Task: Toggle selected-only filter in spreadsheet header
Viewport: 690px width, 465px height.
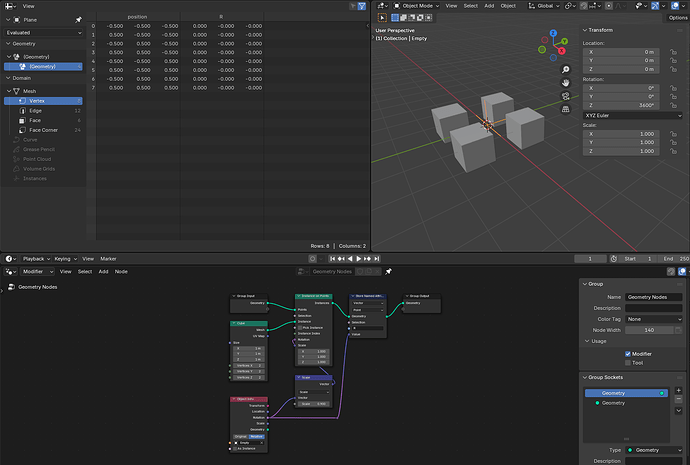Action: point(353,6)
